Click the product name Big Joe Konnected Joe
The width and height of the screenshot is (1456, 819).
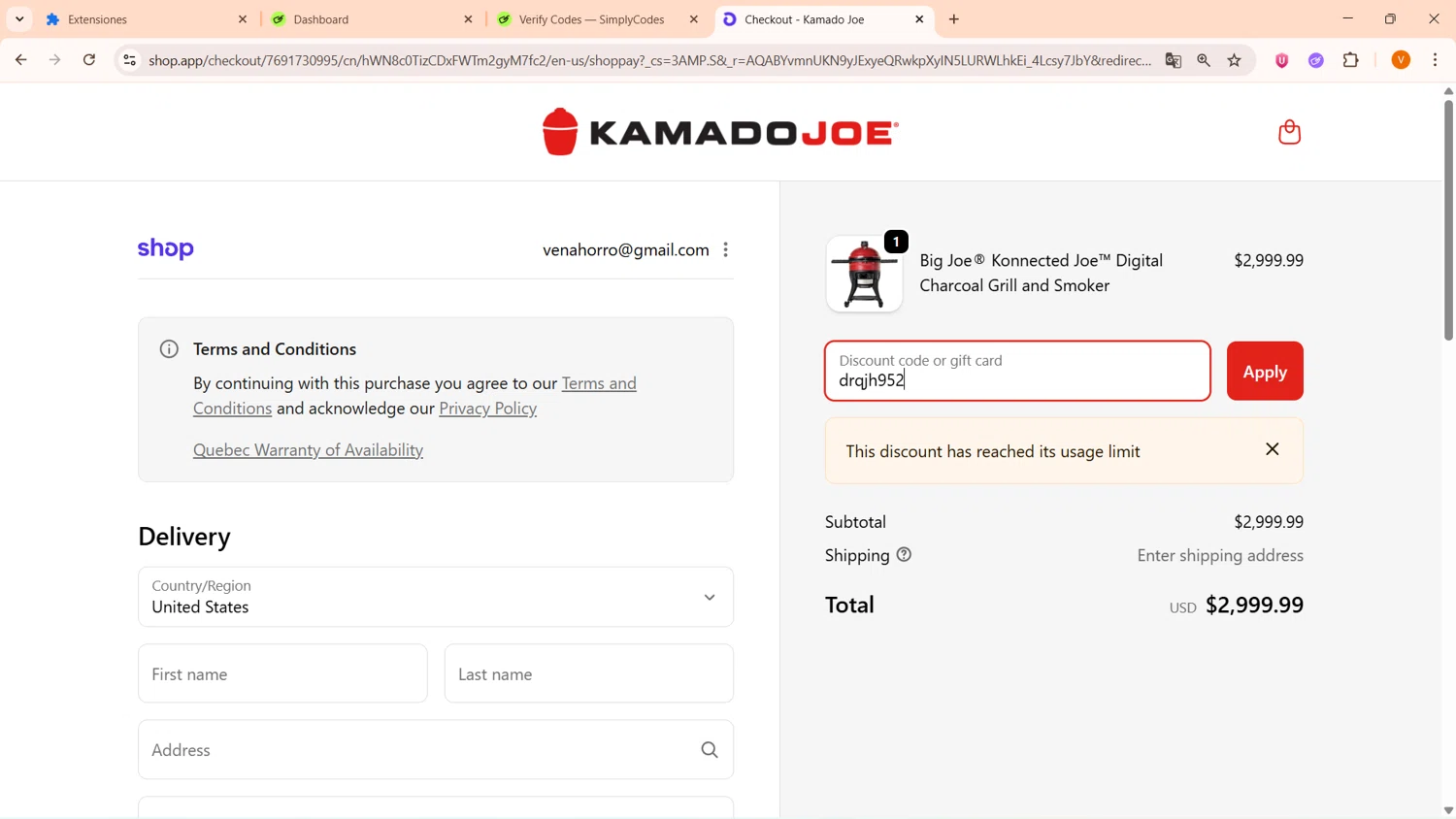[x=1041, y=273]
